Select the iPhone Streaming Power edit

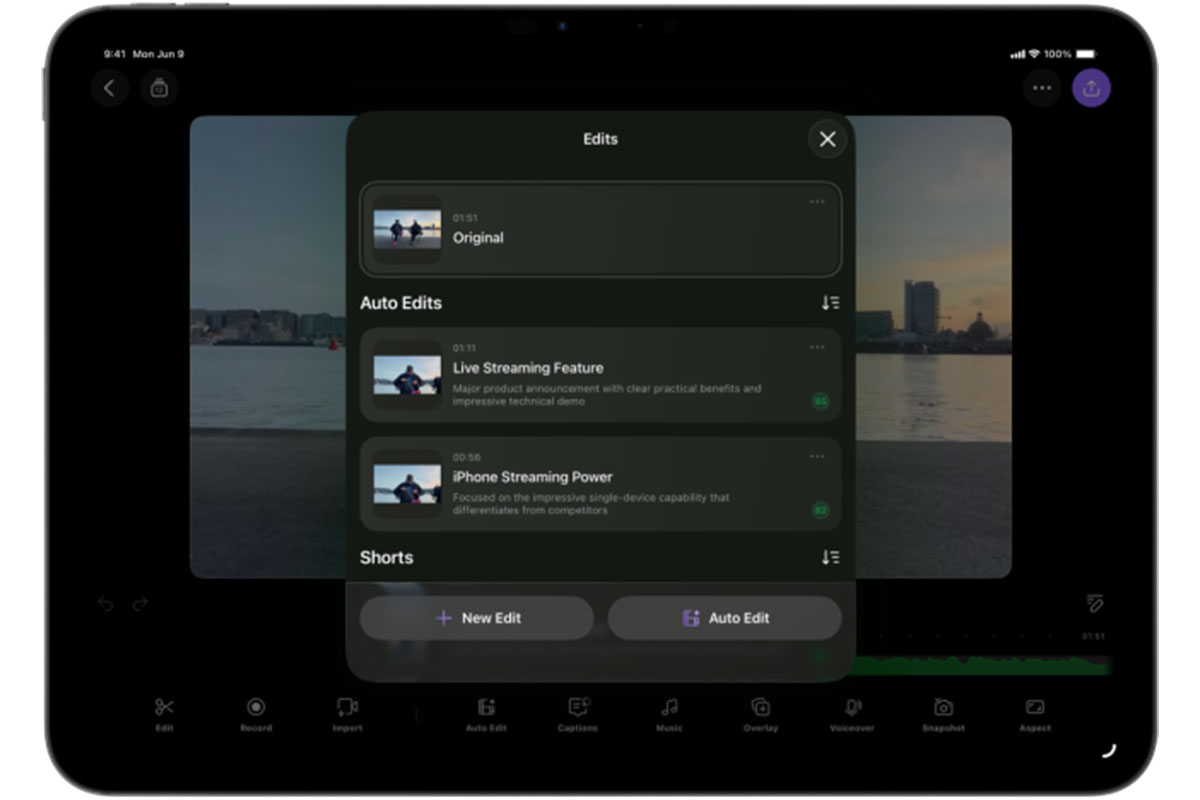tap(600, 484)
